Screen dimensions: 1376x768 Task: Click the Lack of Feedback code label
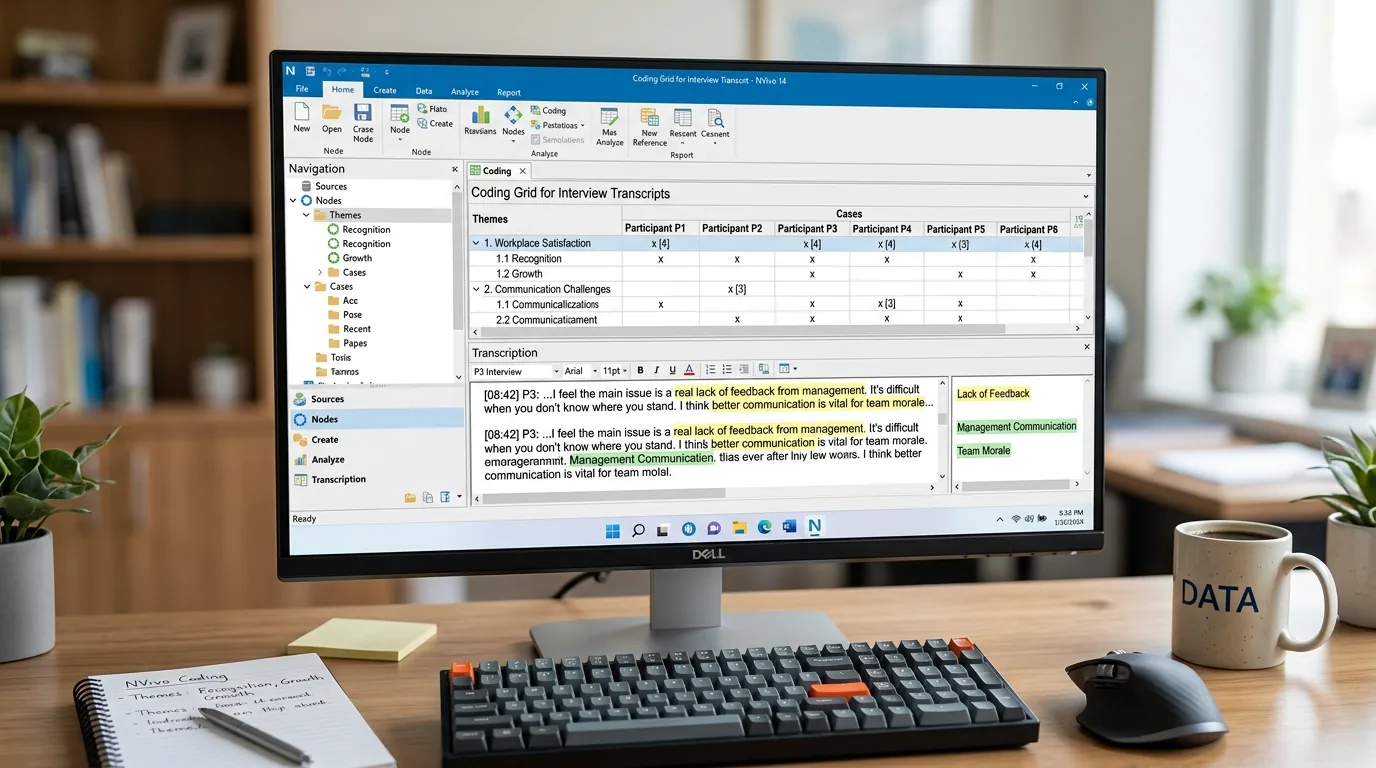[x=993, y=394]
